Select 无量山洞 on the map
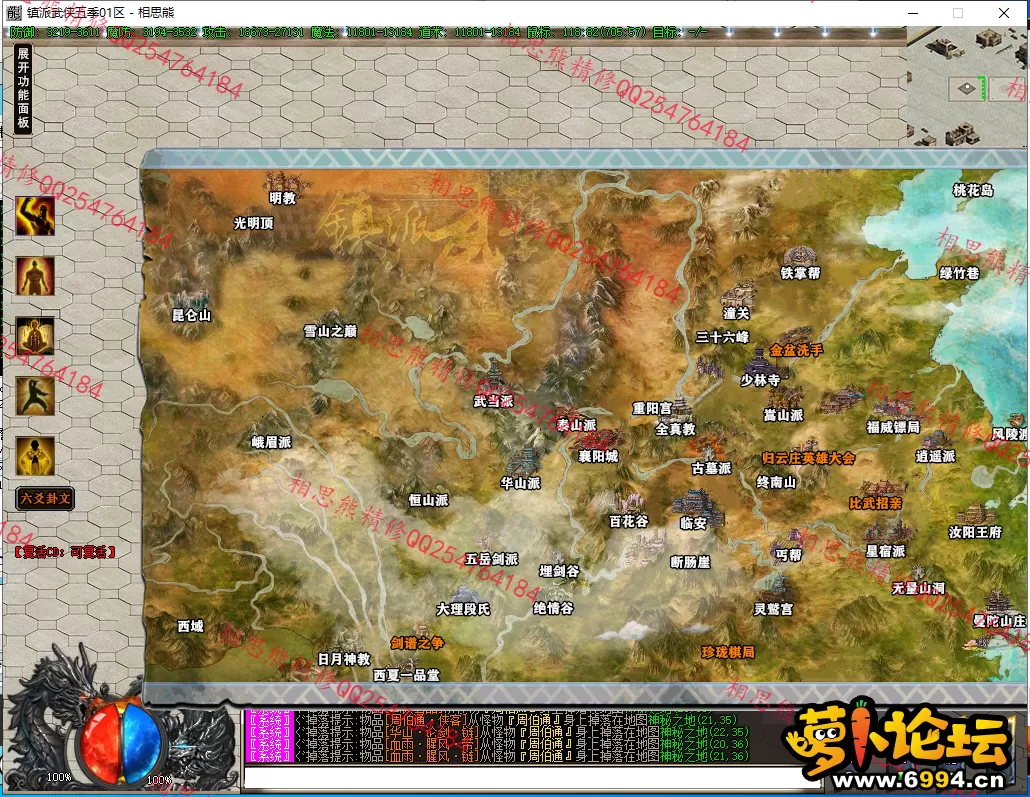This screenshot has height=797, width=1030. [918, 588]
